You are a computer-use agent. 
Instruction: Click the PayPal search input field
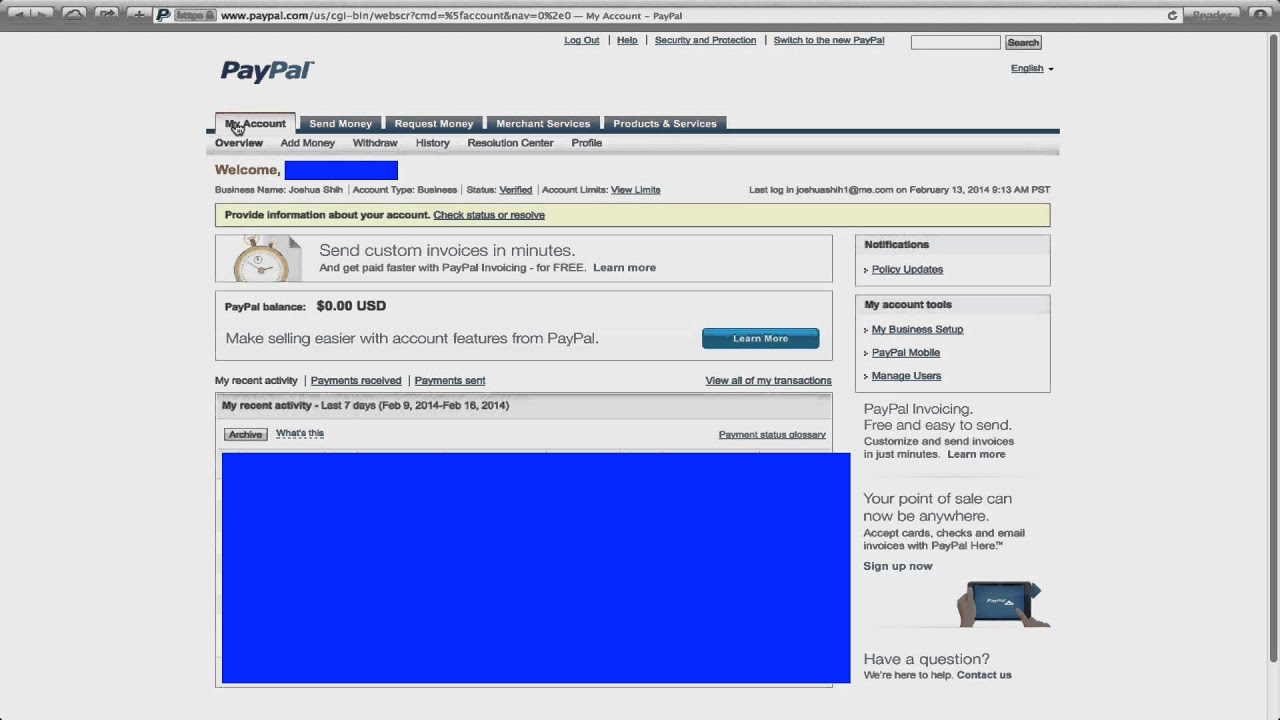point(955,42)
